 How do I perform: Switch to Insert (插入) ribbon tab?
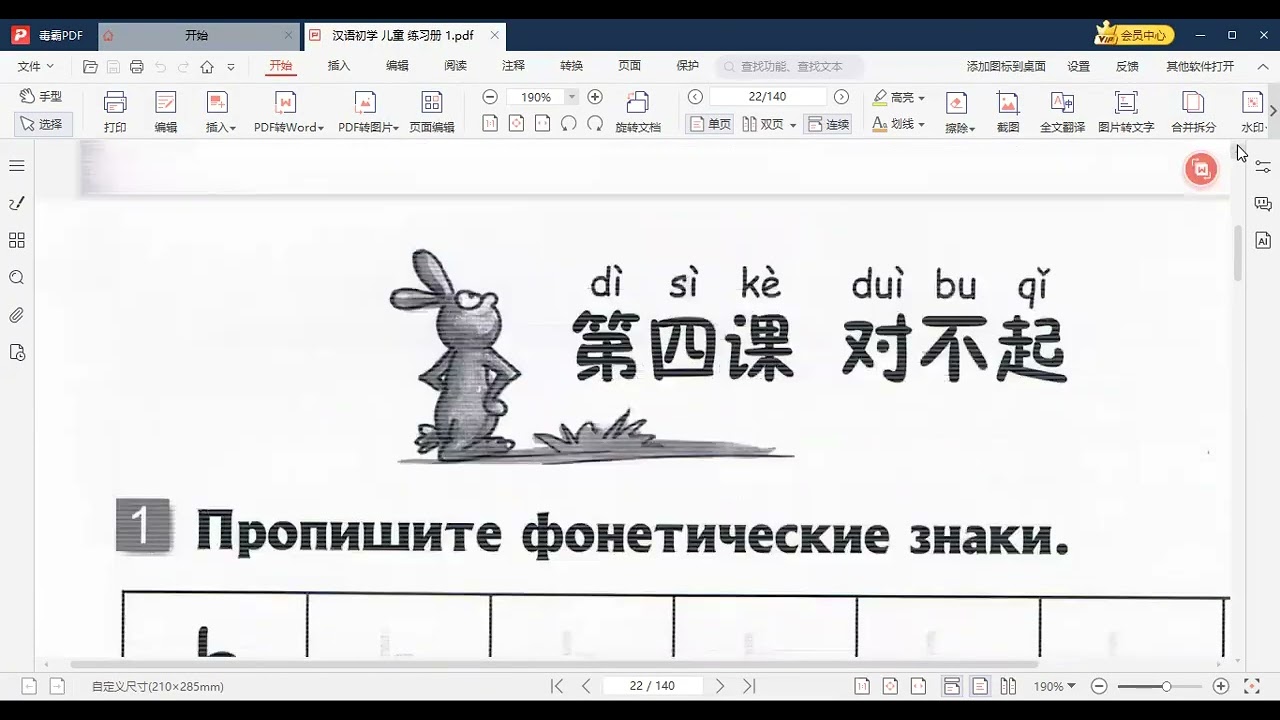coord(339,66)
